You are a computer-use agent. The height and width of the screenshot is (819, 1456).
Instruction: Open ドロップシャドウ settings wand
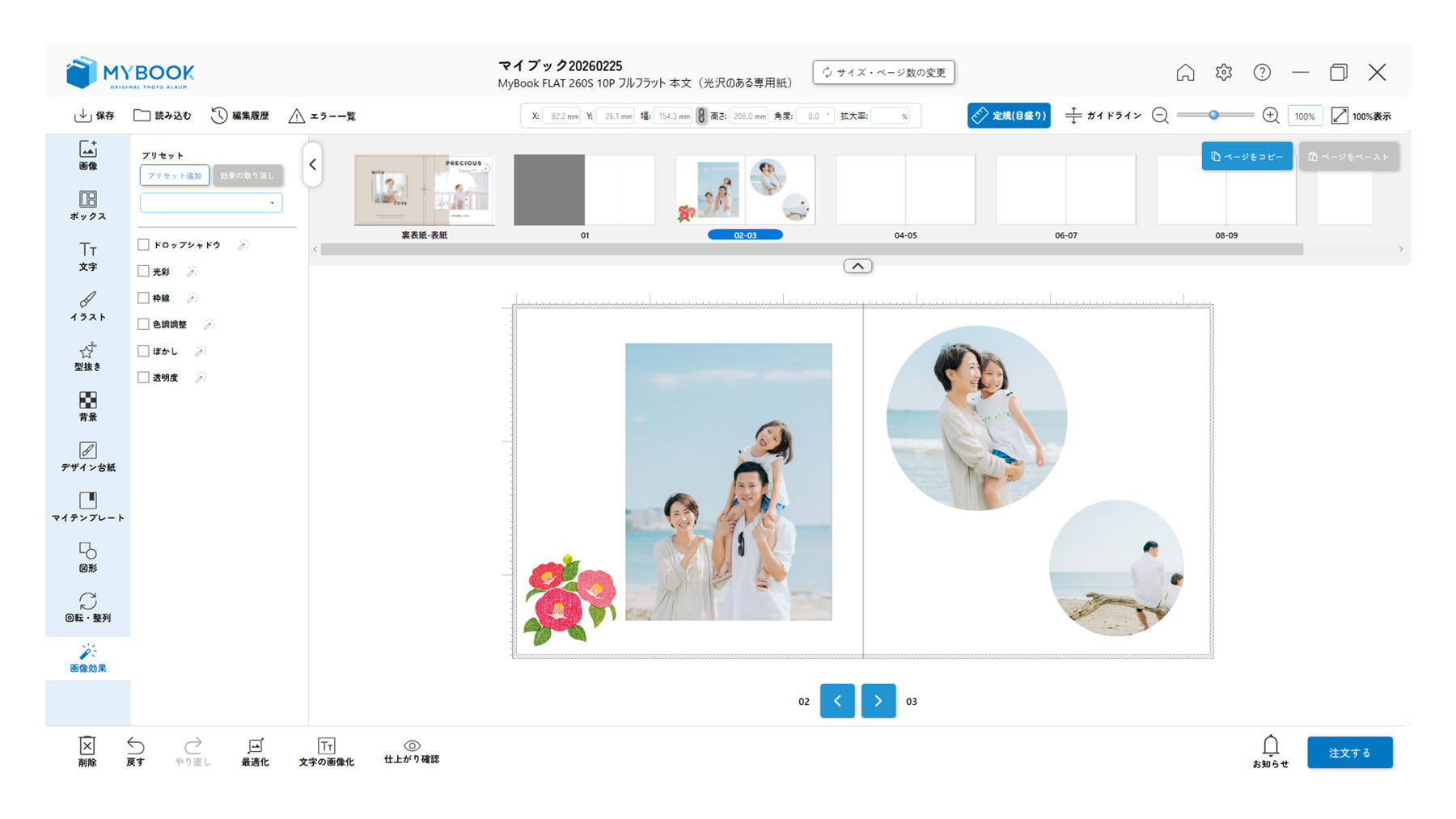(243, 244)
